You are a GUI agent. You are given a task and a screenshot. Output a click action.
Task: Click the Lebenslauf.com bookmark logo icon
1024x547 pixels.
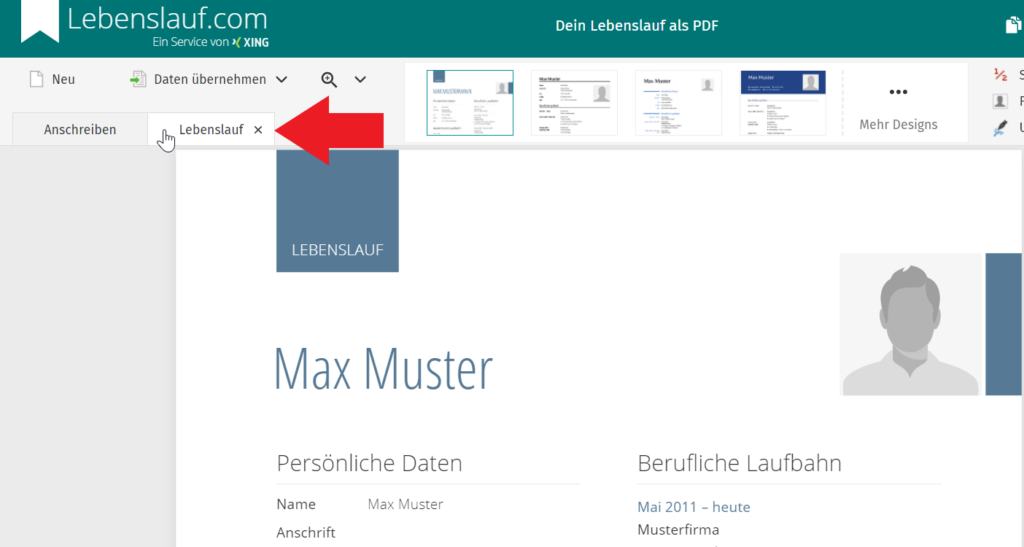pyautogui.click(x=40, y=22)
